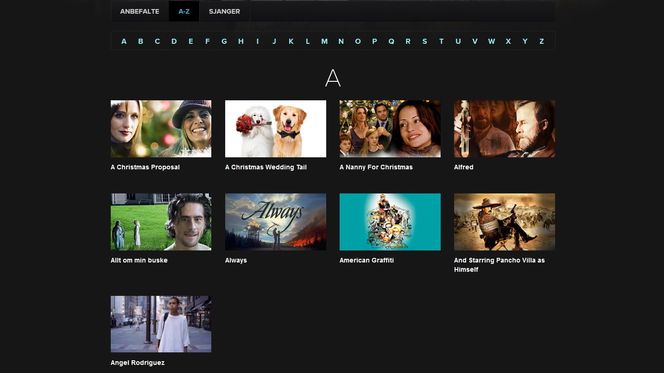The height and width of the screenshot is (373, 664).
Task: Jump to letter J in the alphabet bar
Action: [274, 41]
